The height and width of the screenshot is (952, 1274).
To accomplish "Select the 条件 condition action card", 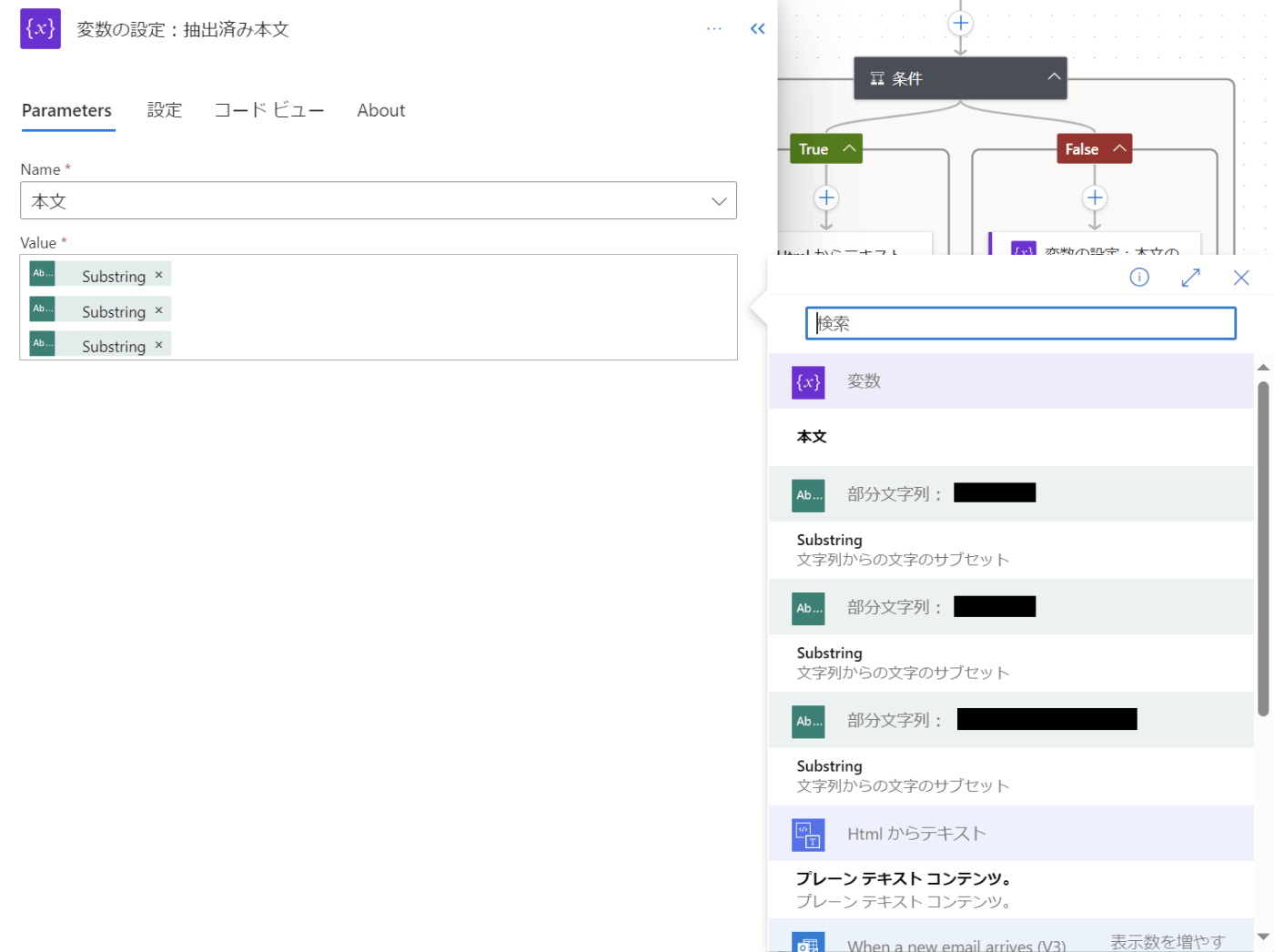I will coord(960,78).
